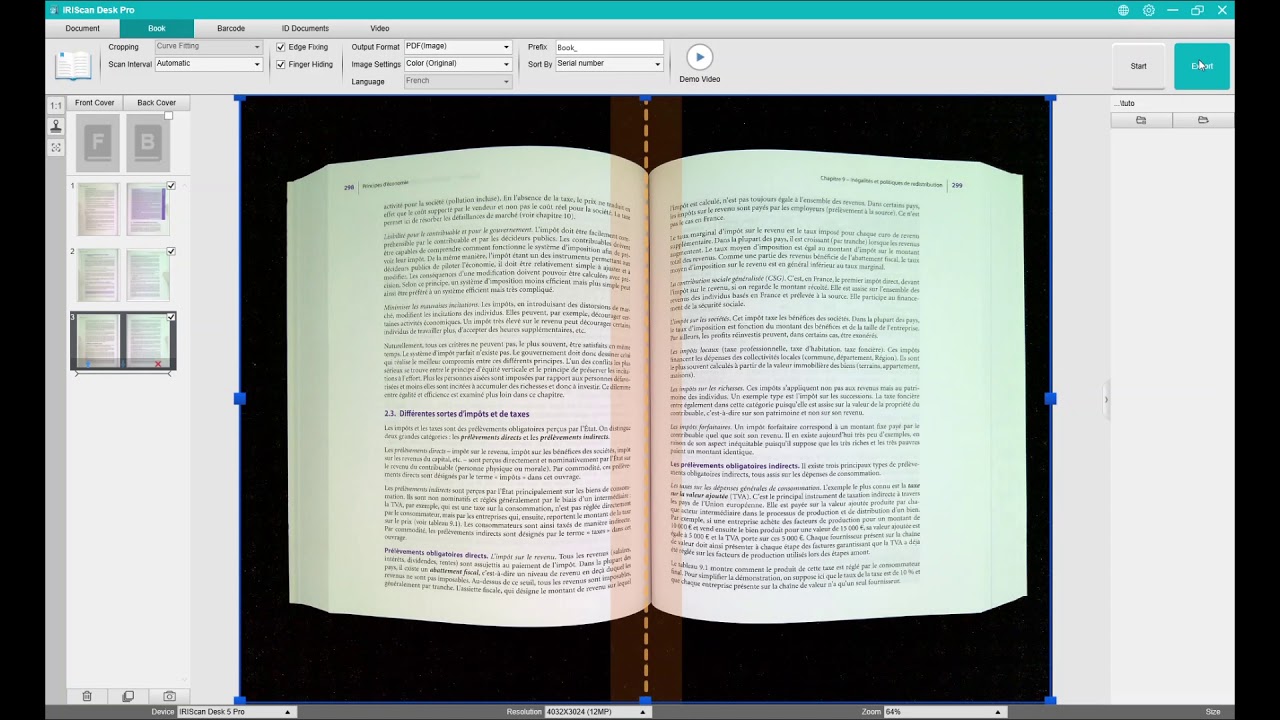Click the fit-to-screen icon in sidebar
Viewport: 1280px width, 720px height.
click(56, 148)
